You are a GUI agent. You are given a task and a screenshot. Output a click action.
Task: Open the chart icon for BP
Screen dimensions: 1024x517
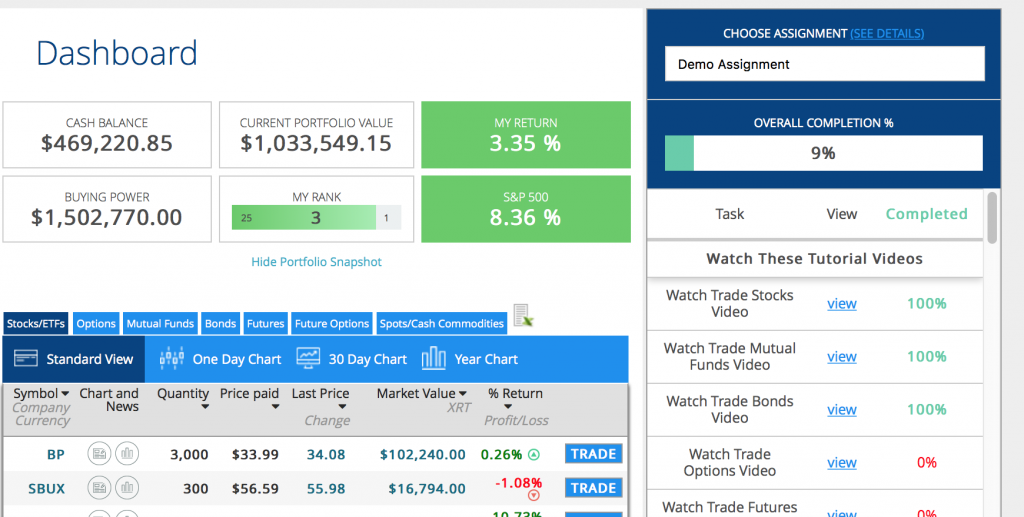(127, 454)
